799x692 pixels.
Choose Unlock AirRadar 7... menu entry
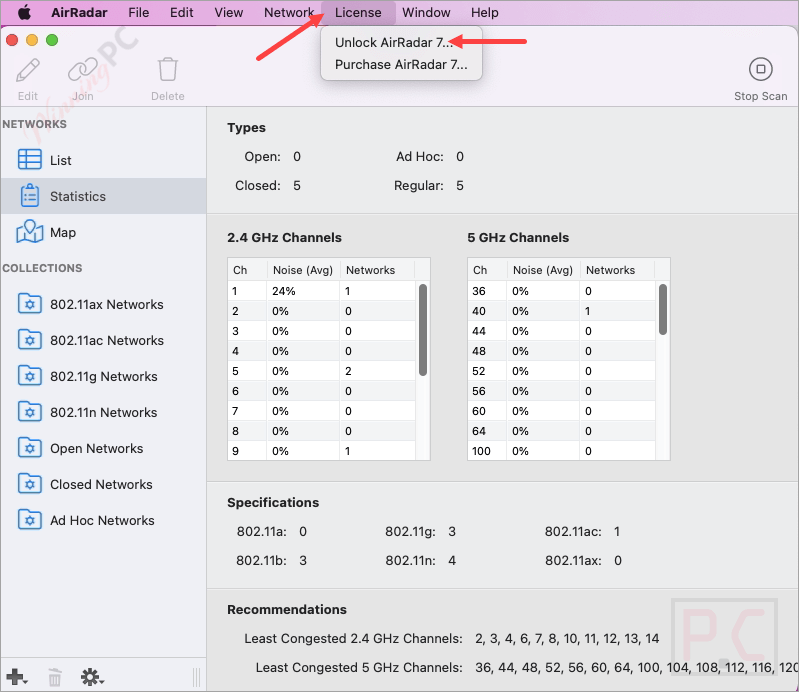[401, 42]
